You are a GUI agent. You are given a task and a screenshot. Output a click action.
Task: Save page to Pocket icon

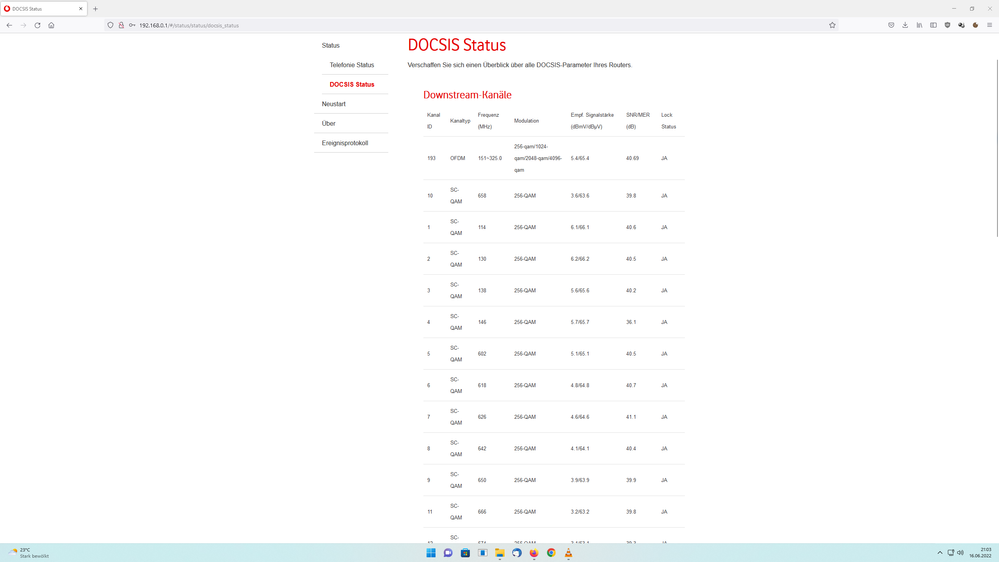[x=891, y=25]
